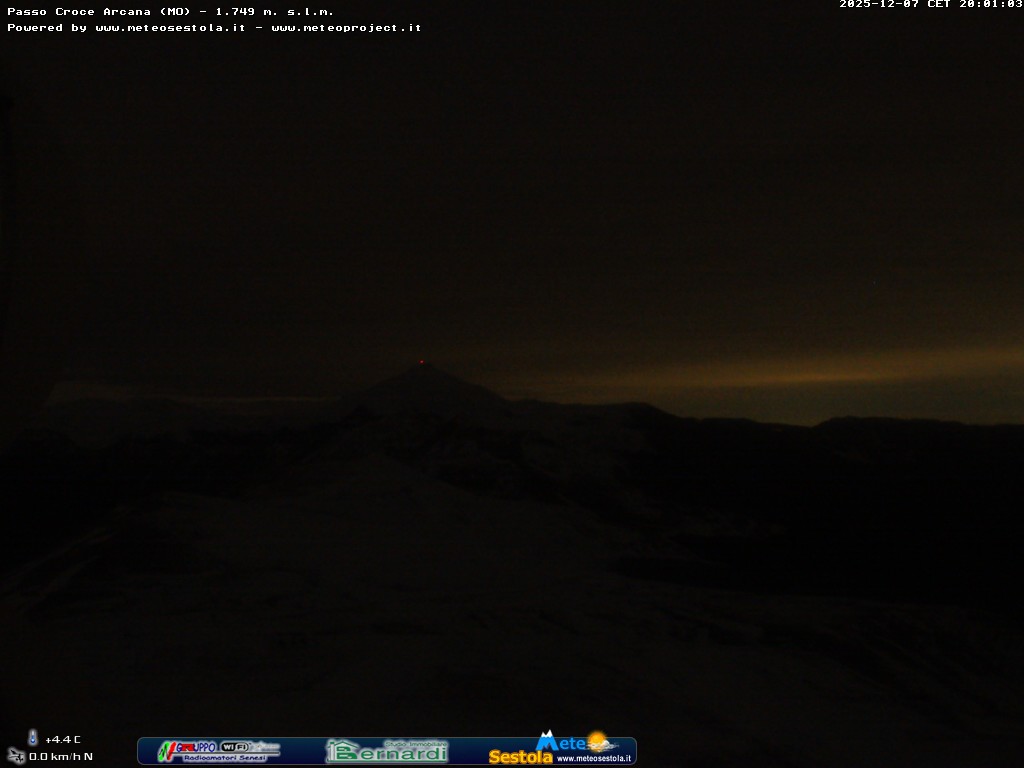Click the +4.4 C temperature reading

click(63, 740)
